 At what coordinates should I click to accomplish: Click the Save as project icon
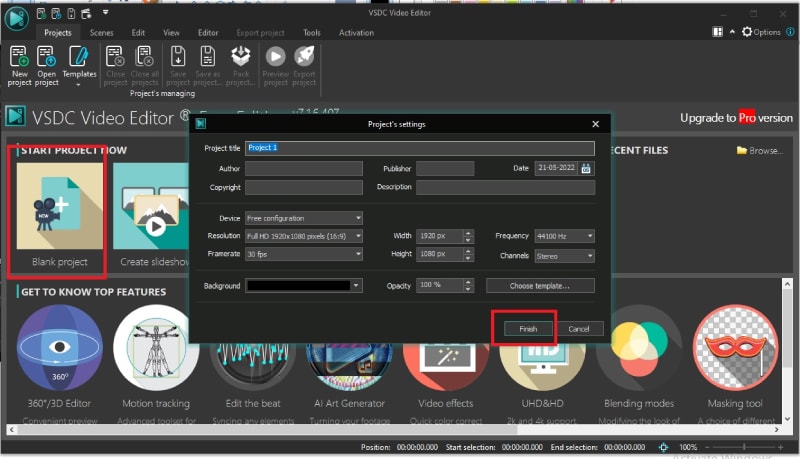tap(207, 57)
